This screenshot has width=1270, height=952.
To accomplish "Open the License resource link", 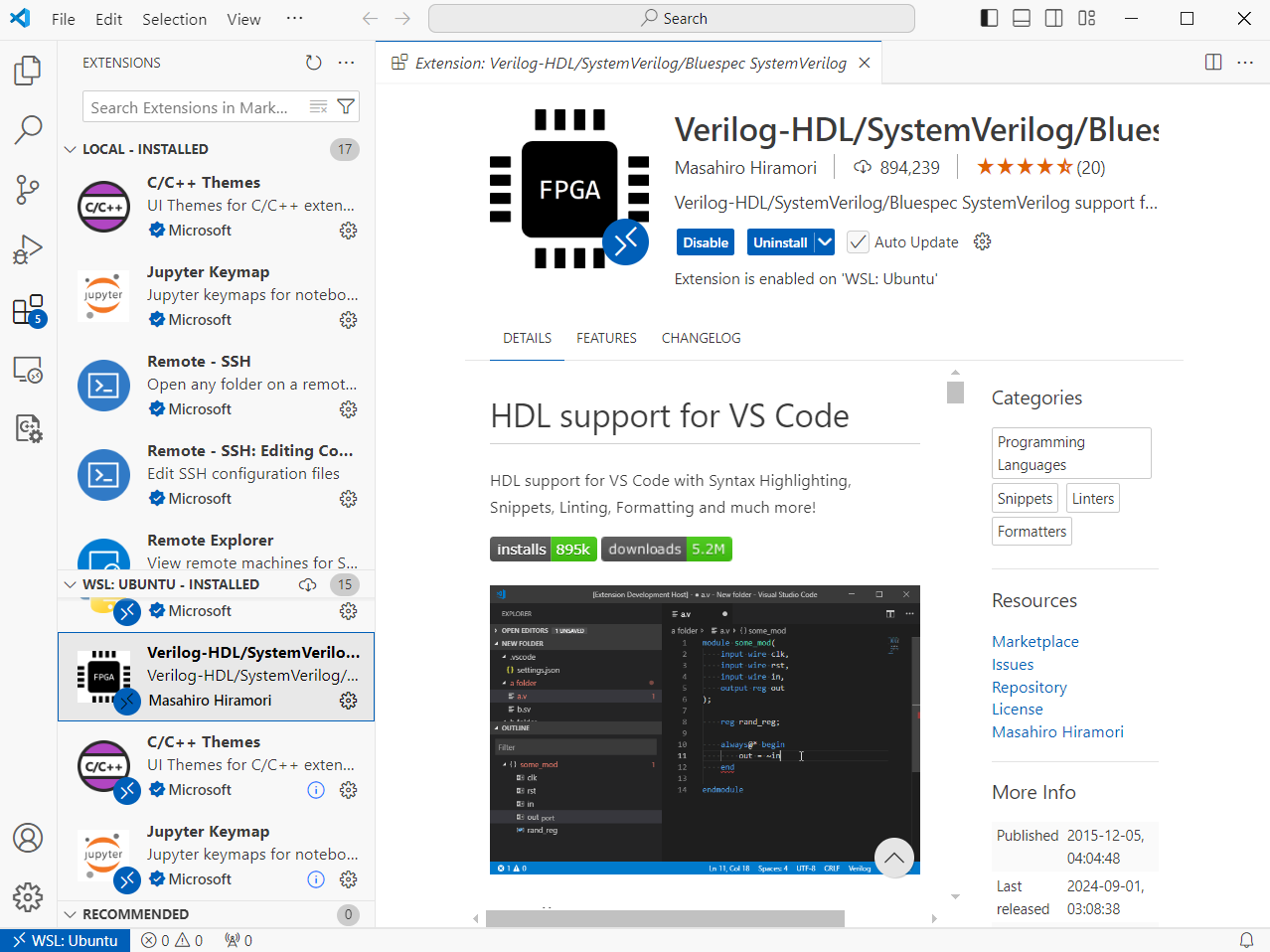I will pos(1018,710).
